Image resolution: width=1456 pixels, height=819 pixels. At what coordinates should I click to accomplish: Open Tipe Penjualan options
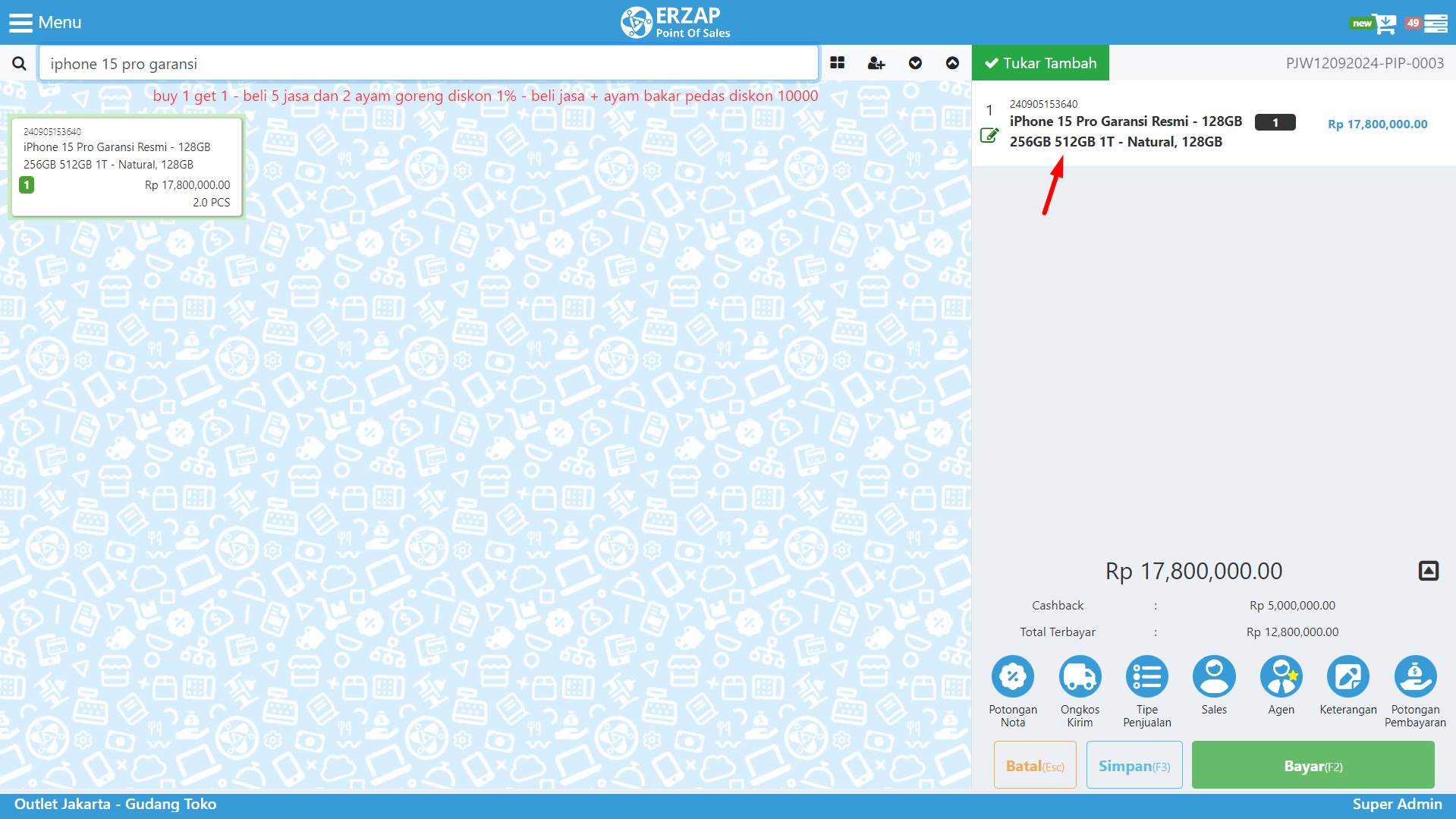point(1147,691)
